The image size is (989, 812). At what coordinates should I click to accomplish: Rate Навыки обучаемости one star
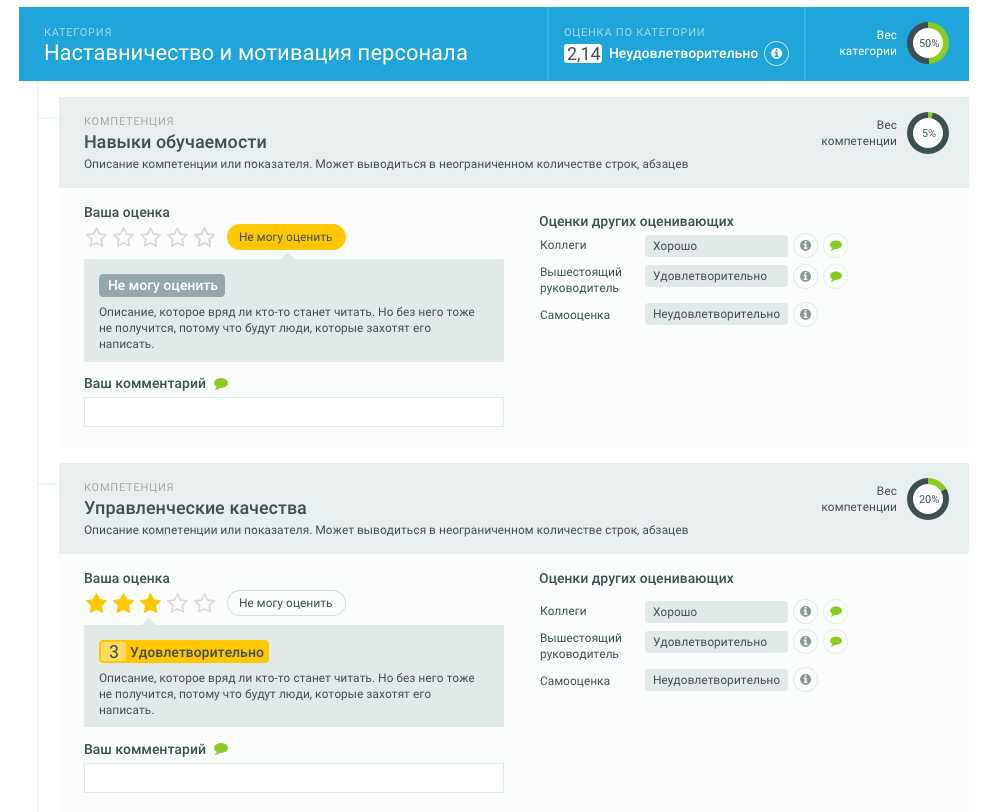(x=97, y=238)
